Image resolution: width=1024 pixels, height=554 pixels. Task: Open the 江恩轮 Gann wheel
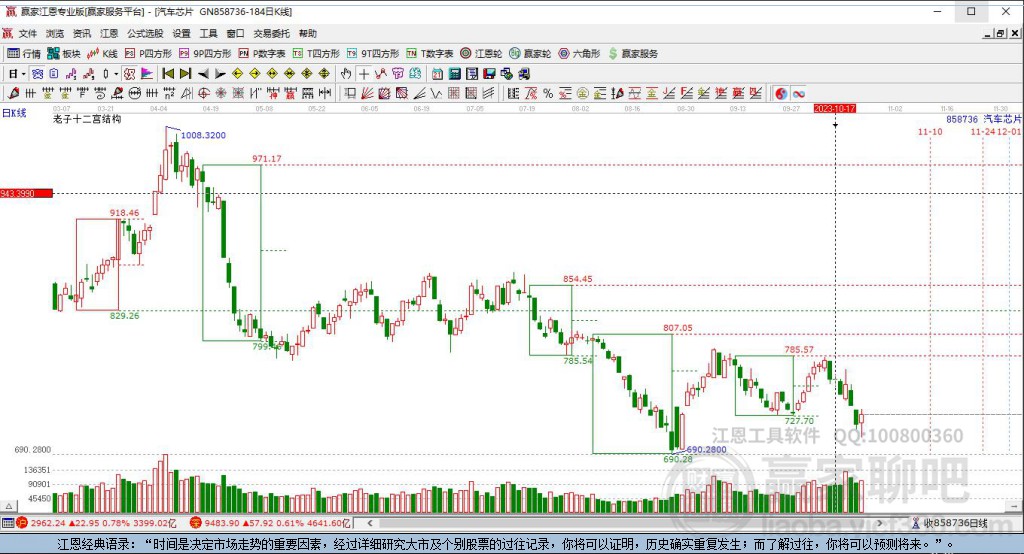[481, 54]
